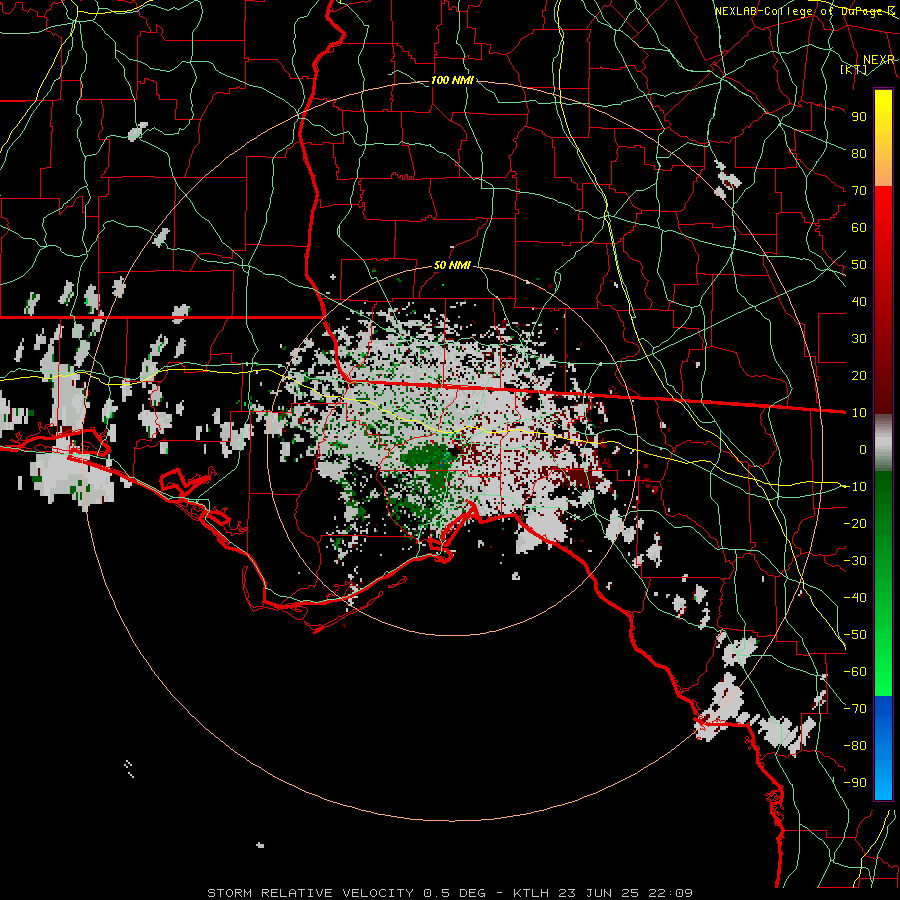Click the -10 value on the velocity scale

pos(855,487)
